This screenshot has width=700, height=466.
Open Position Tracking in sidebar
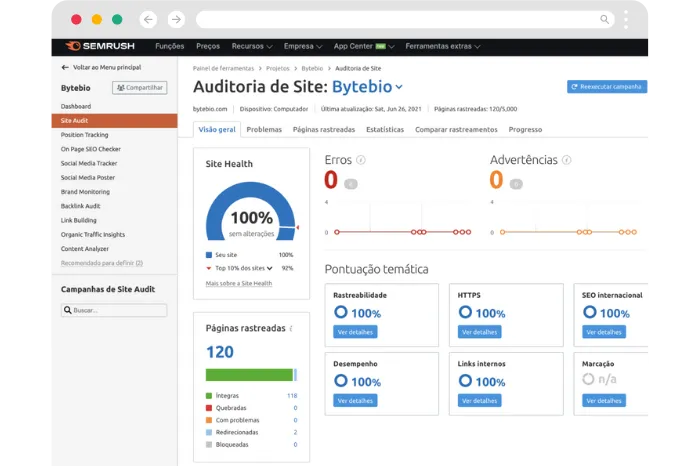(84, 135)
